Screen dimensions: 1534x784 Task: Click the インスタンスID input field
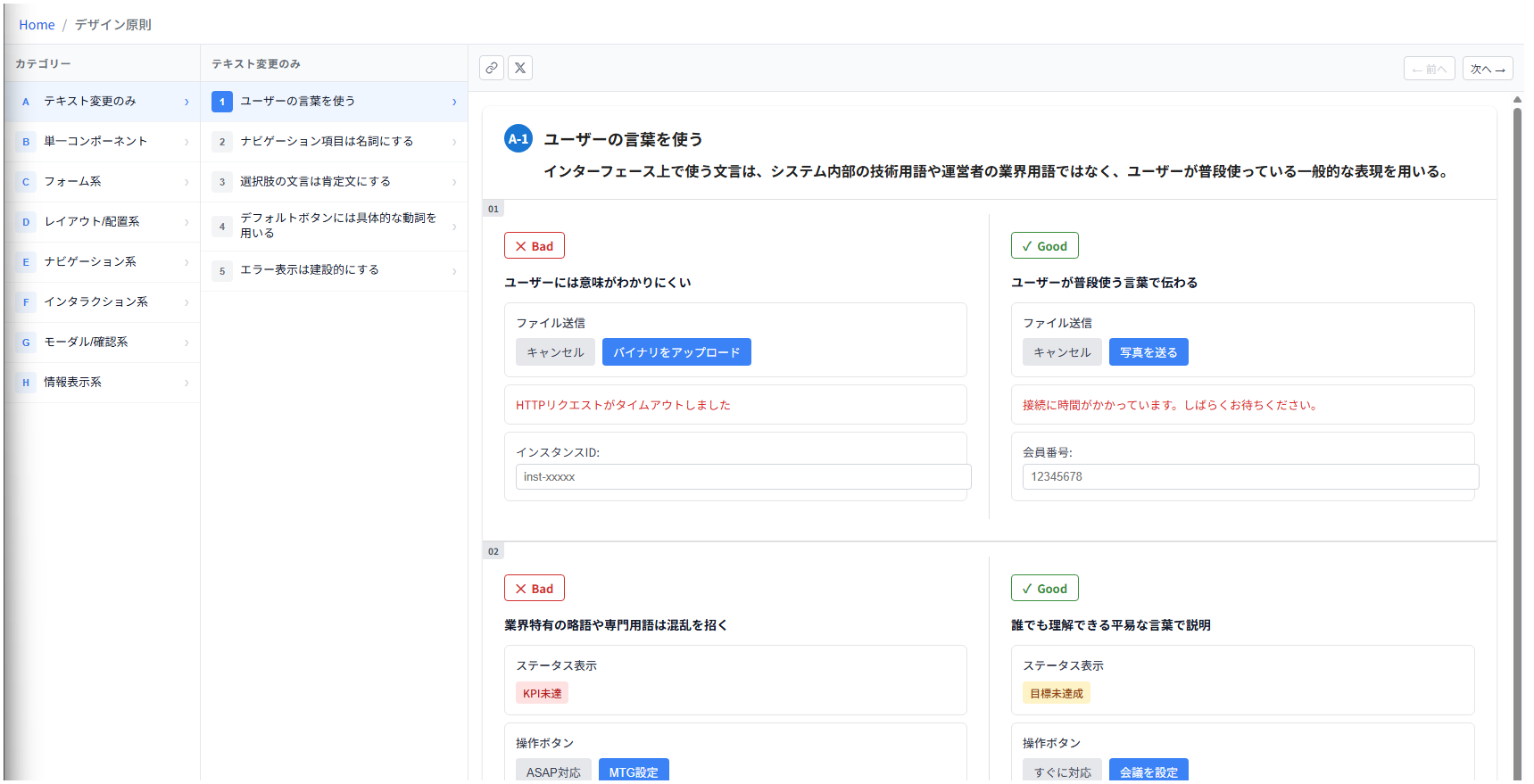(742, 477)
